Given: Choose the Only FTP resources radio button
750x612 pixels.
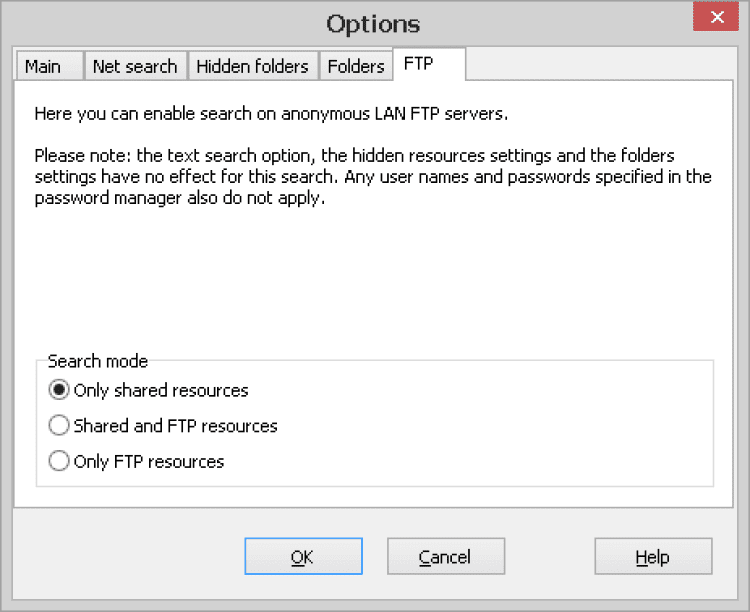Looking at the screenshot, I should click(60, 462).
